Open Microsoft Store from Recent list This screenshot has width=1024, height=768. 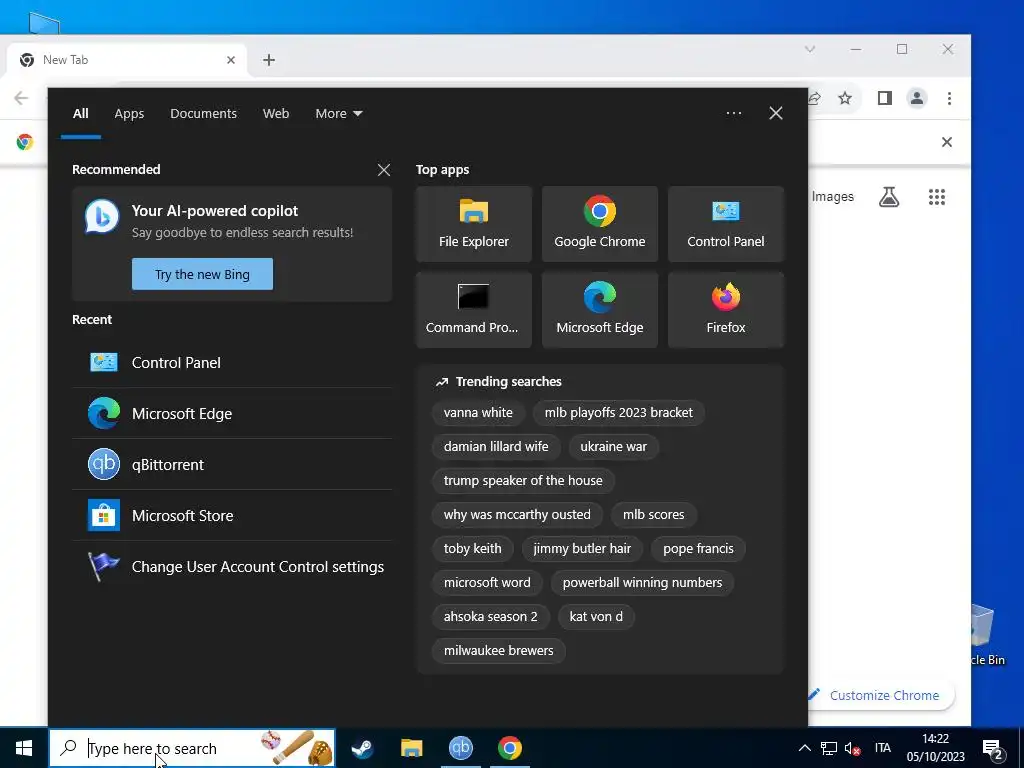click(x=232, y=515)
